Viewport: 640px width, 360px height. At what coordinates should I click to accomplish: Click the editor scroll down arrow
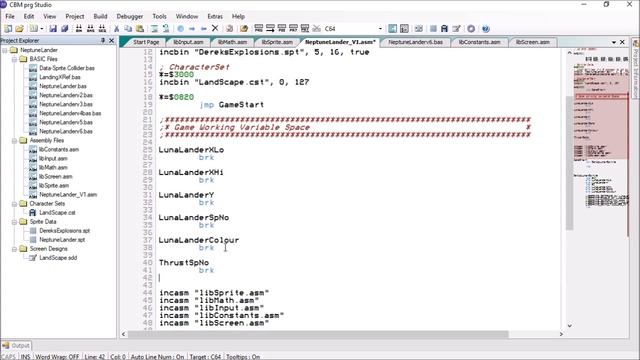[x=569, y=326]
